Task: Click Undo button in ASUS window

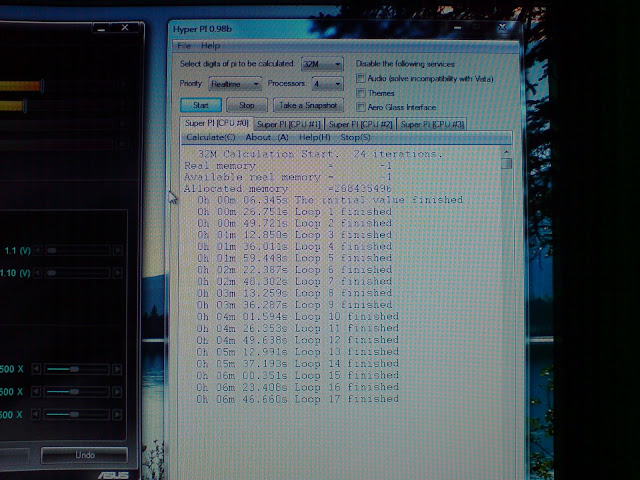Action: point(84,455)
